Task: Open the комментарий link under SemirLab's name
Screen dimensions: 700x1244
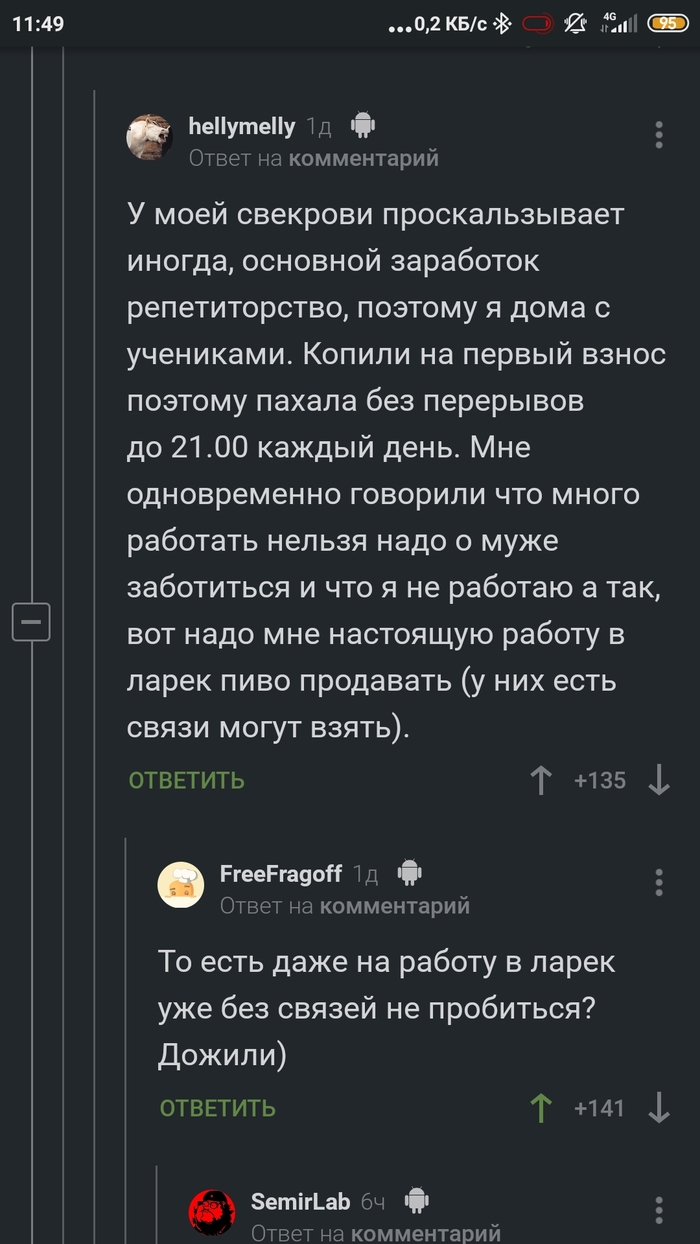Action: coord(428,1233)
